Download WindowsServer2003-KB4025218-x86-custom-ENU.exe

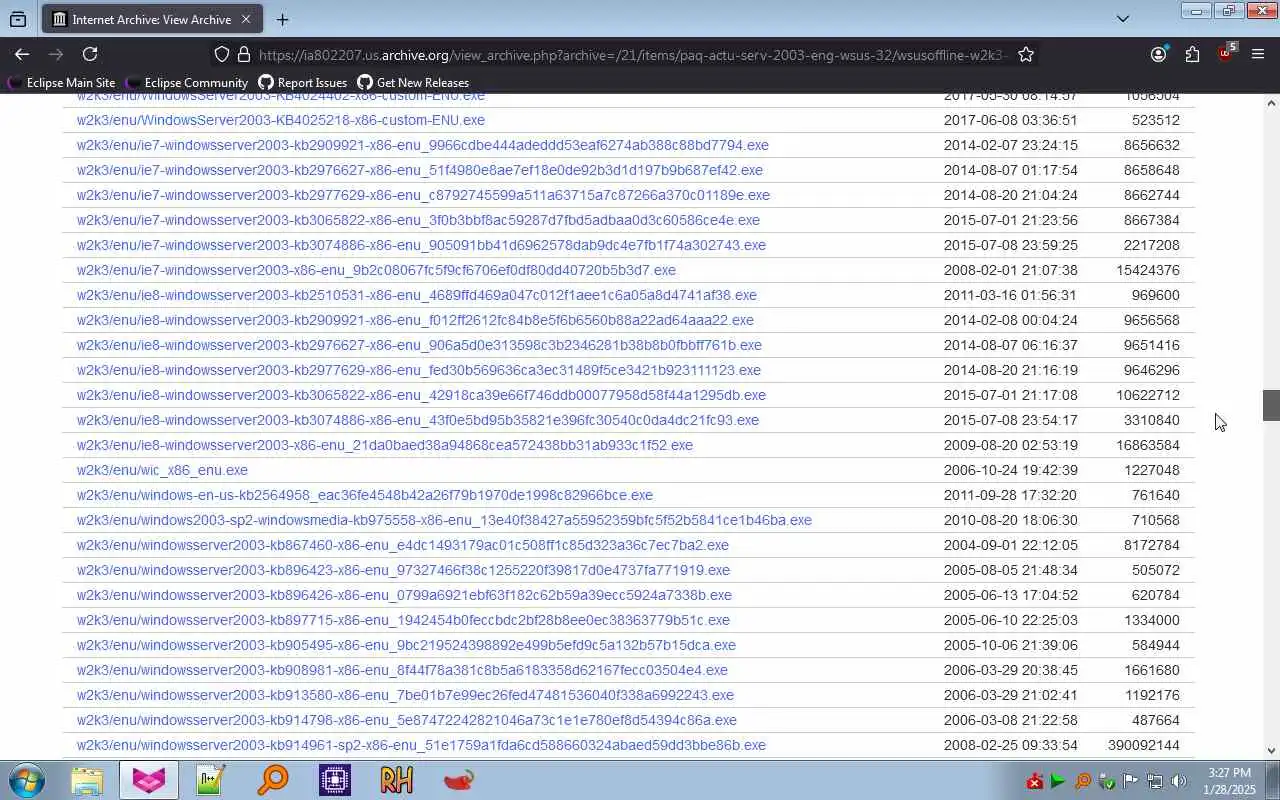(x=280, y=120)
